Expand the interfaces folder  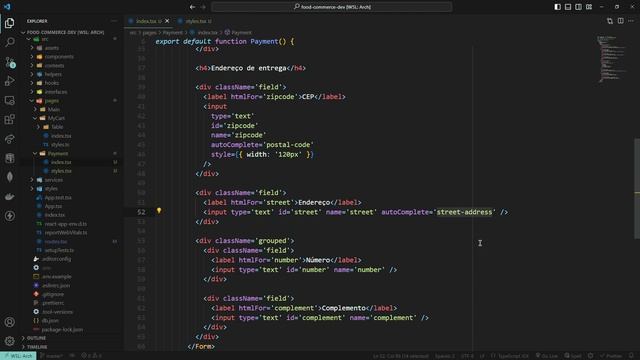click(56, 92)
